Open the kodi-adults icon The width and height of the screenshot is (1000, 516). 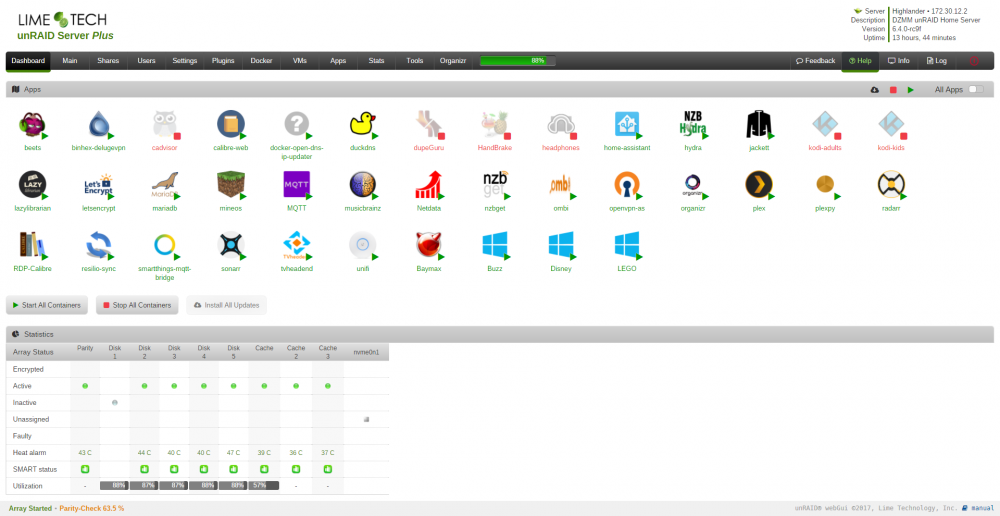coord(825,124)
